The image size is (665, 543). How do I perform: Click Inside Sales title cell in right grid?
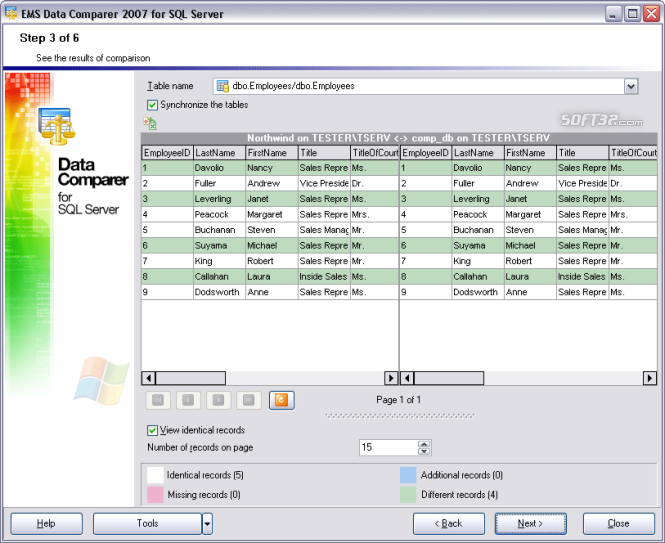coord(582,277)
